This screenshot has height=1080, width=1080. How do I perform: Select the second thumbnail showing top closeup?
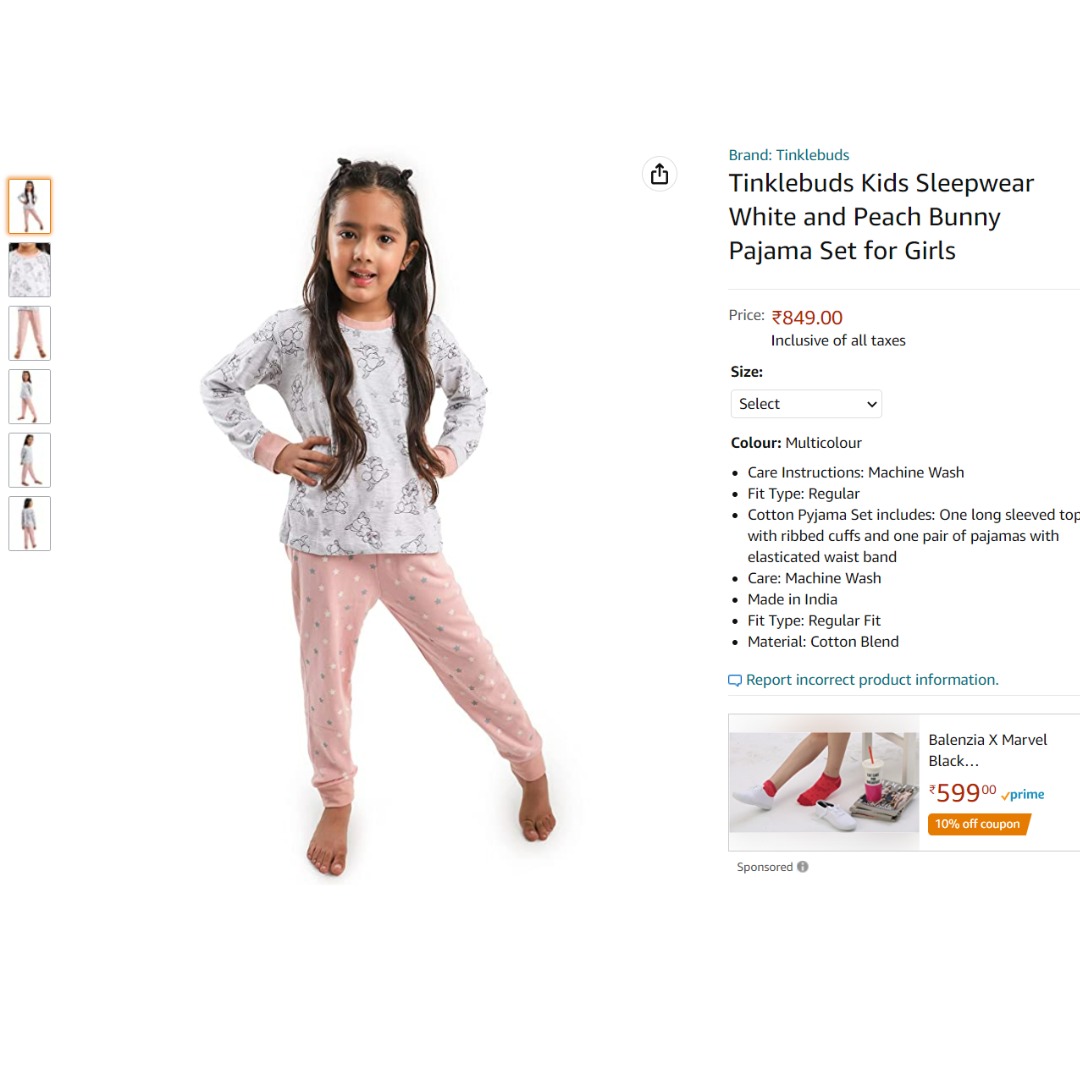click(x=30, y=269)
